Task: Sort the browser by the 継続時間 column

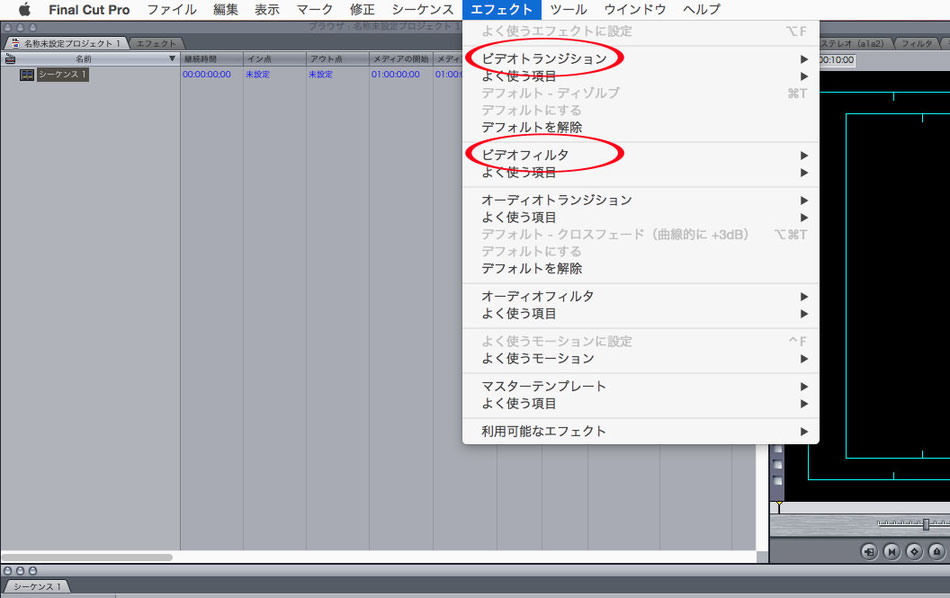Action: pos(211,59)
